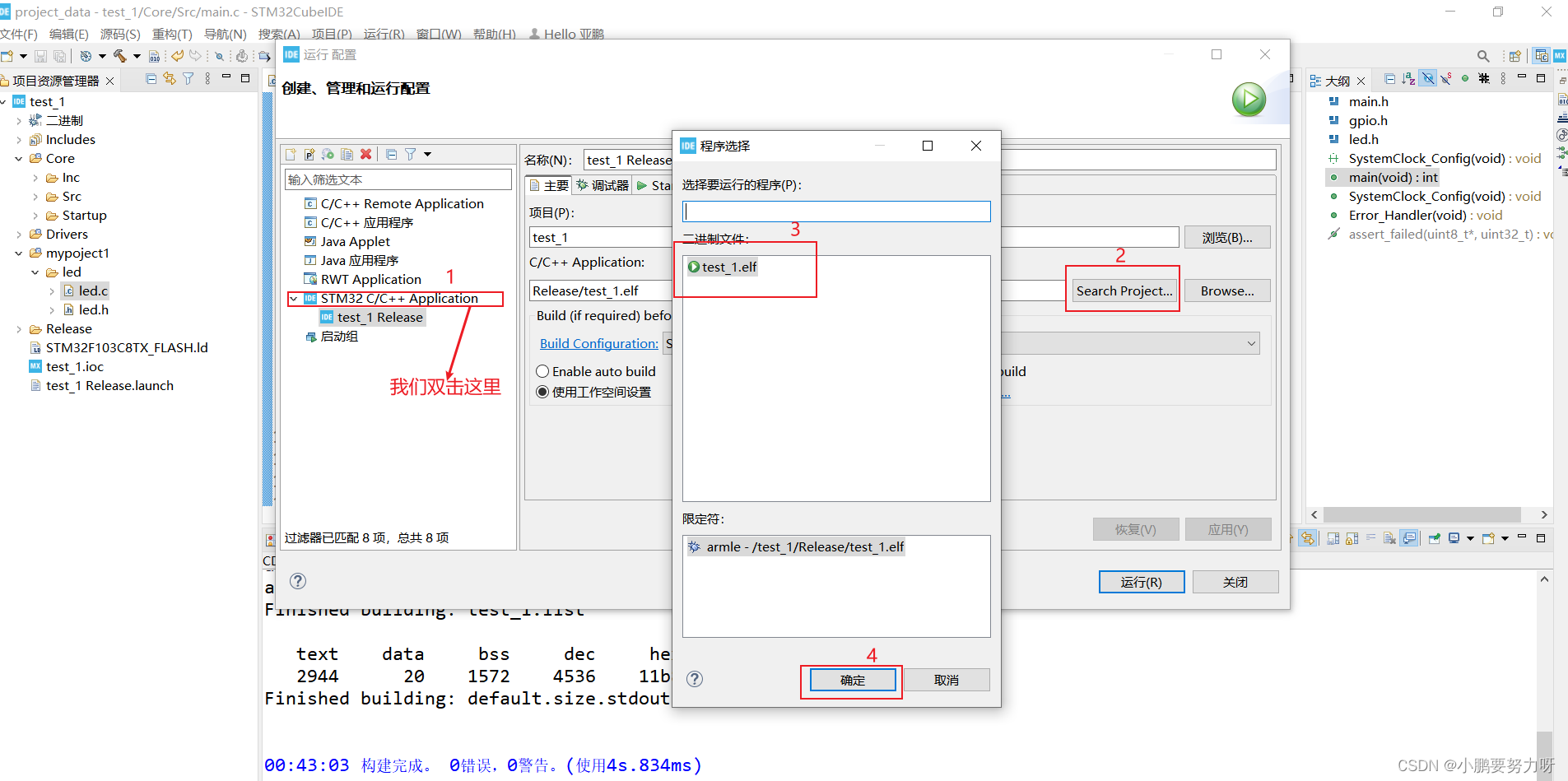Click Search Project... button
This screenshot has height=781, width=1568.
tap(1124, 291)
